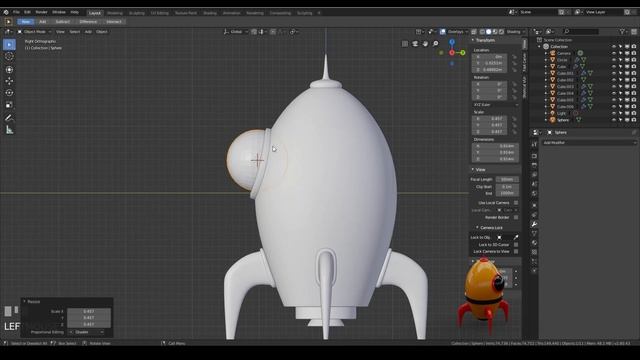Click the green Y axis gizmo
Viewport: 640px width, 360px height.
pyautogui.click(x=462, y=53)
